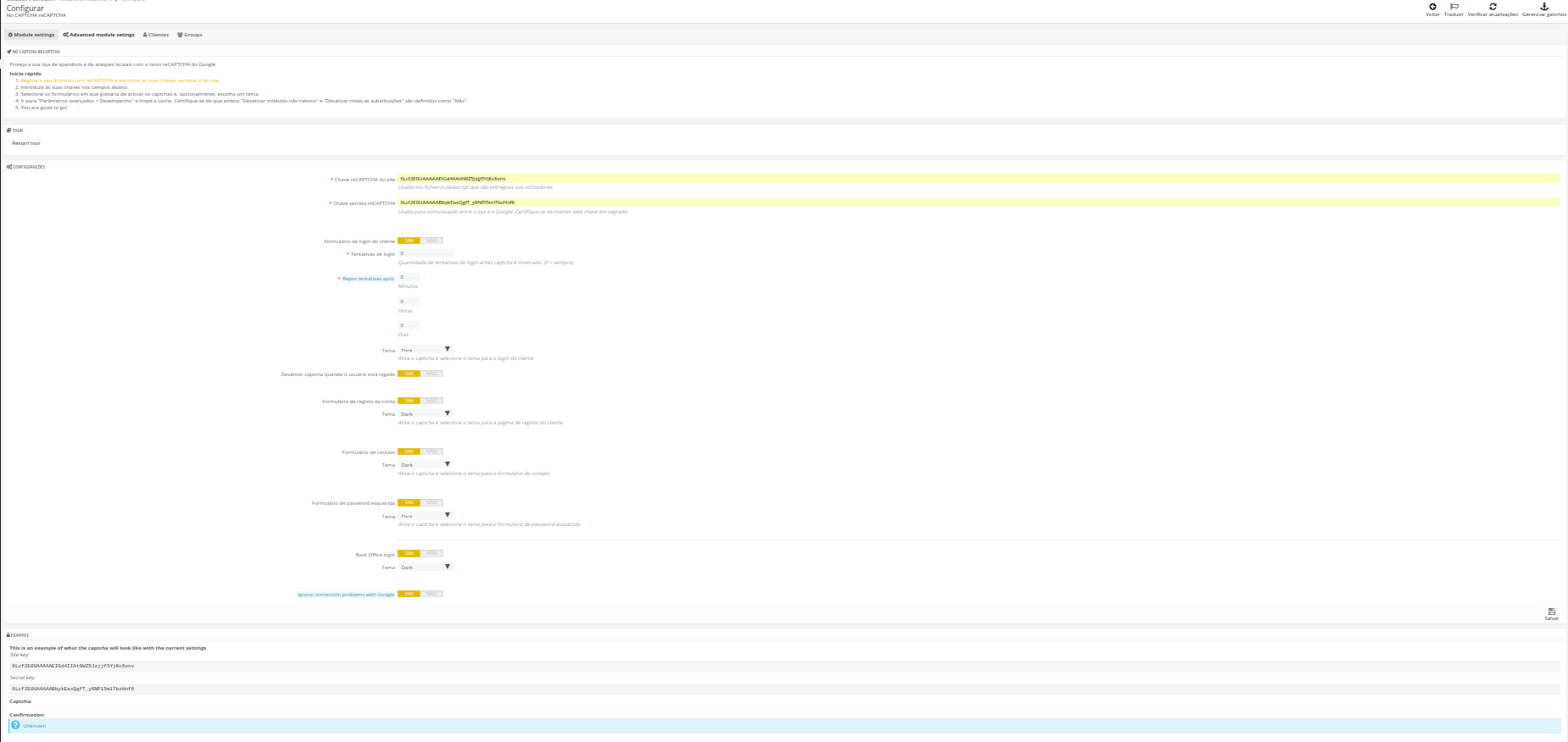Open Tema dropdown for forgotten password form
The width and height of the screenshot is (1568, 742).
[x=425, y=515]
